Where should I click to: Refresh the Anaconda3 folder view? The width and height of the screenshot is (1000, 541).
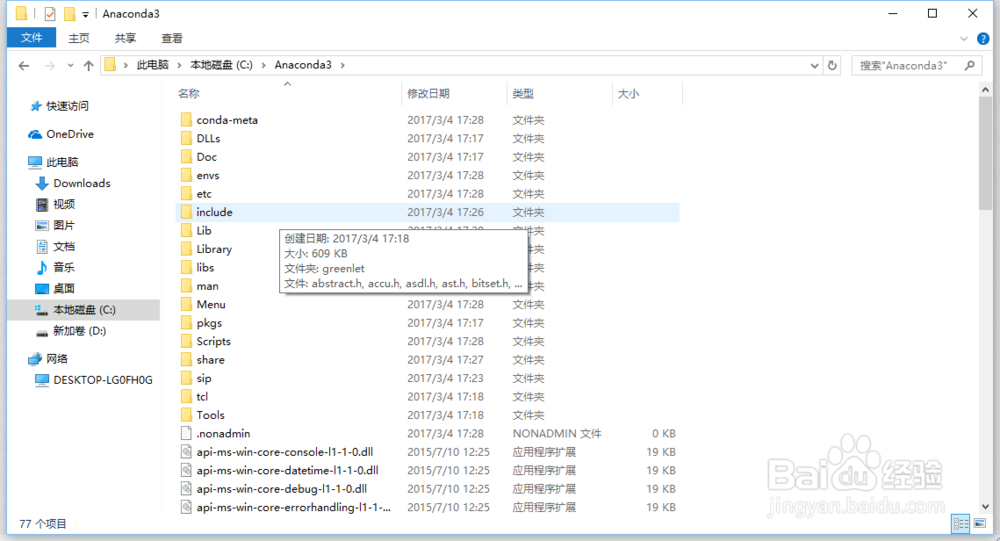point(832,65)
